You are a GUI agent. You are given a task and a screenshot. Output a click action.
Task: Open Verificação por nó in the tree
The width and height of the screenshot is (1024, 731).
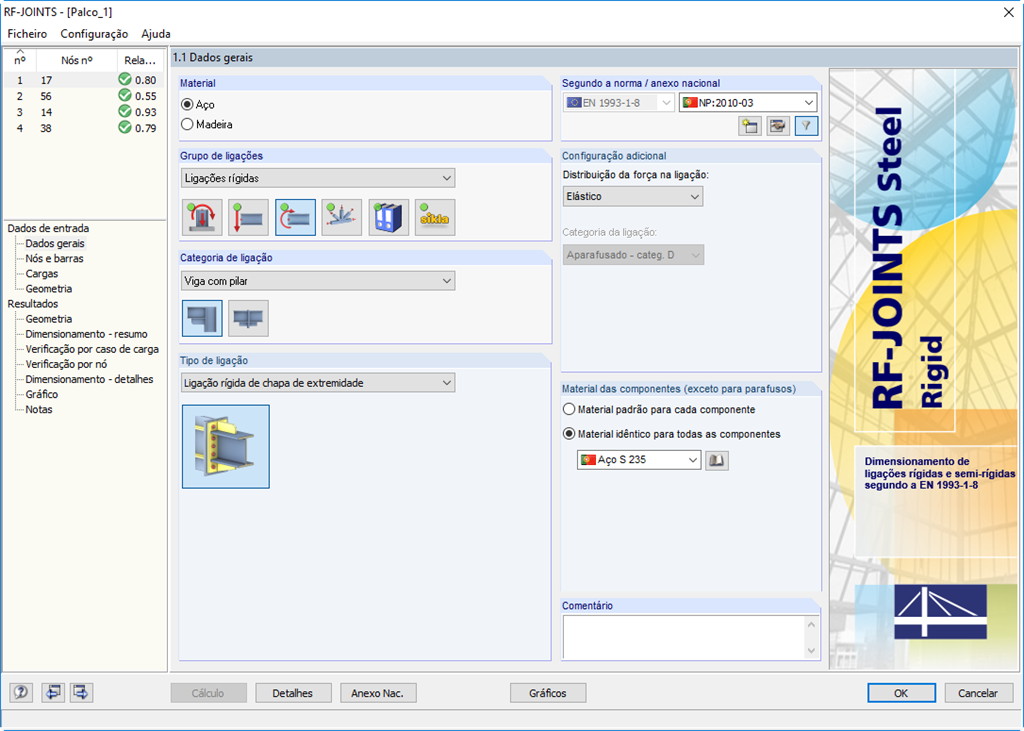pos(66,364)
